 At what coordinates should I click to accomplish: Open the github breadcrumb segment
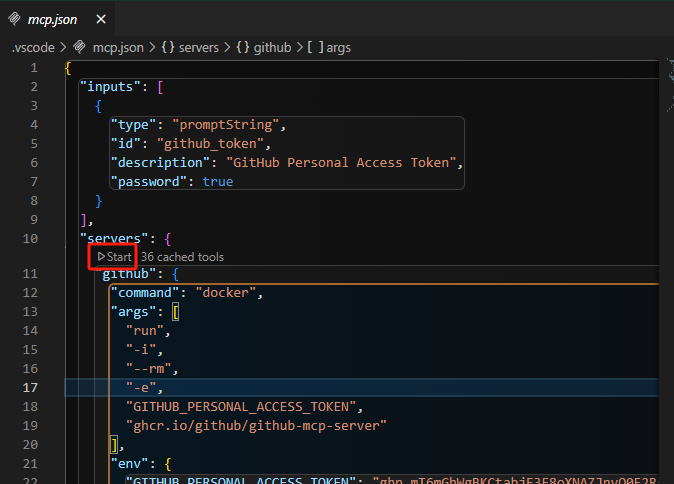(x=273, y=47)
